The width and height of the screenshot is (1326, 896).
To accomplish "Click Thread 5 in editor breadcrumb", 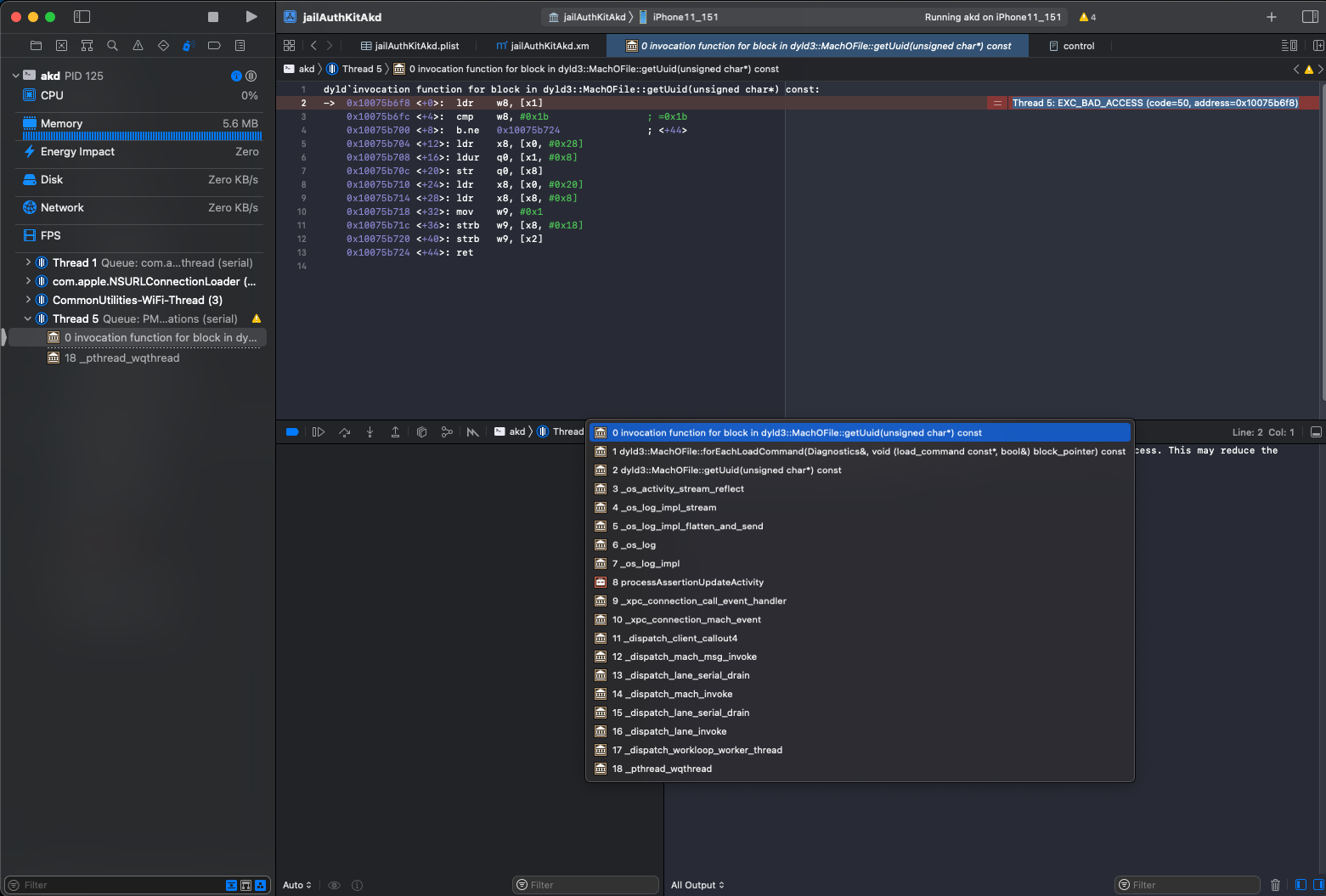I will click(x=354, y=69).
